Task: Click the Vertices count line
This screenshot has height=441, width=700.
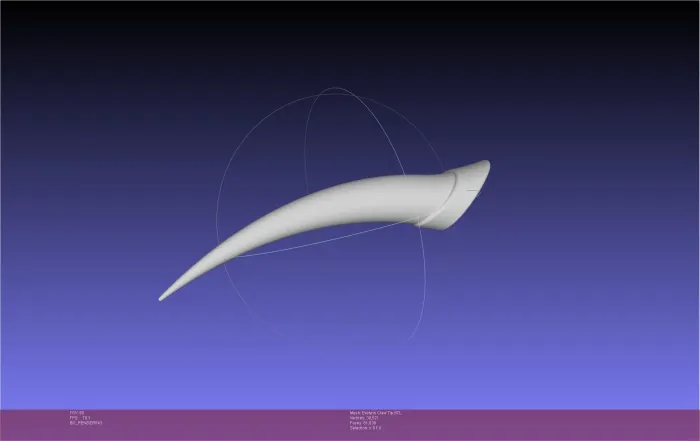Action: coord(364,418)
